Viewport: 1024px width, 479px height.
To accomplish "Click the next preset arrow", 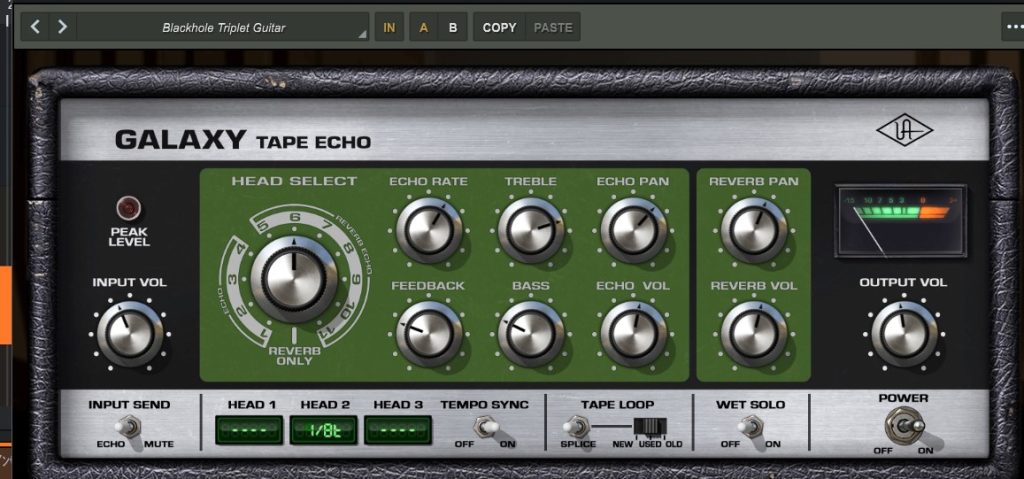I will [x=62, y=27].
